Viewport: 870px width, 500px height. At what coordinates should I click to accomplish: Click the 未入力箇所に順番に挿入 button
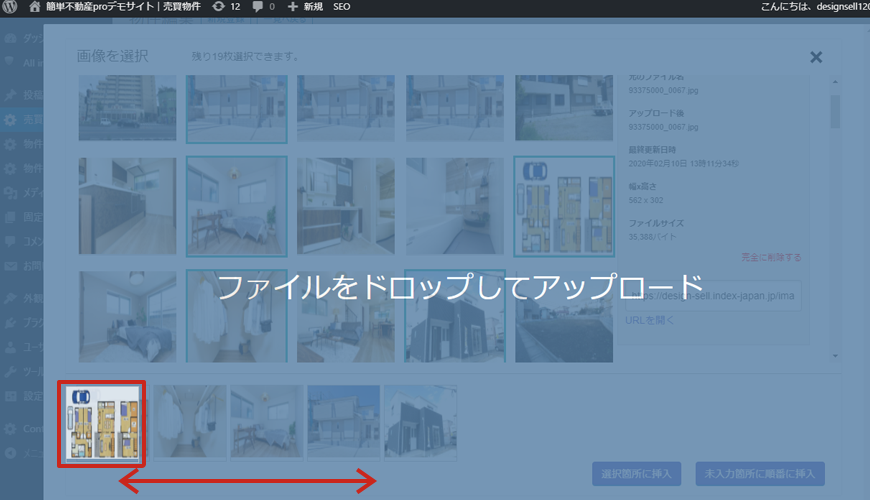[x=760, y=472]
